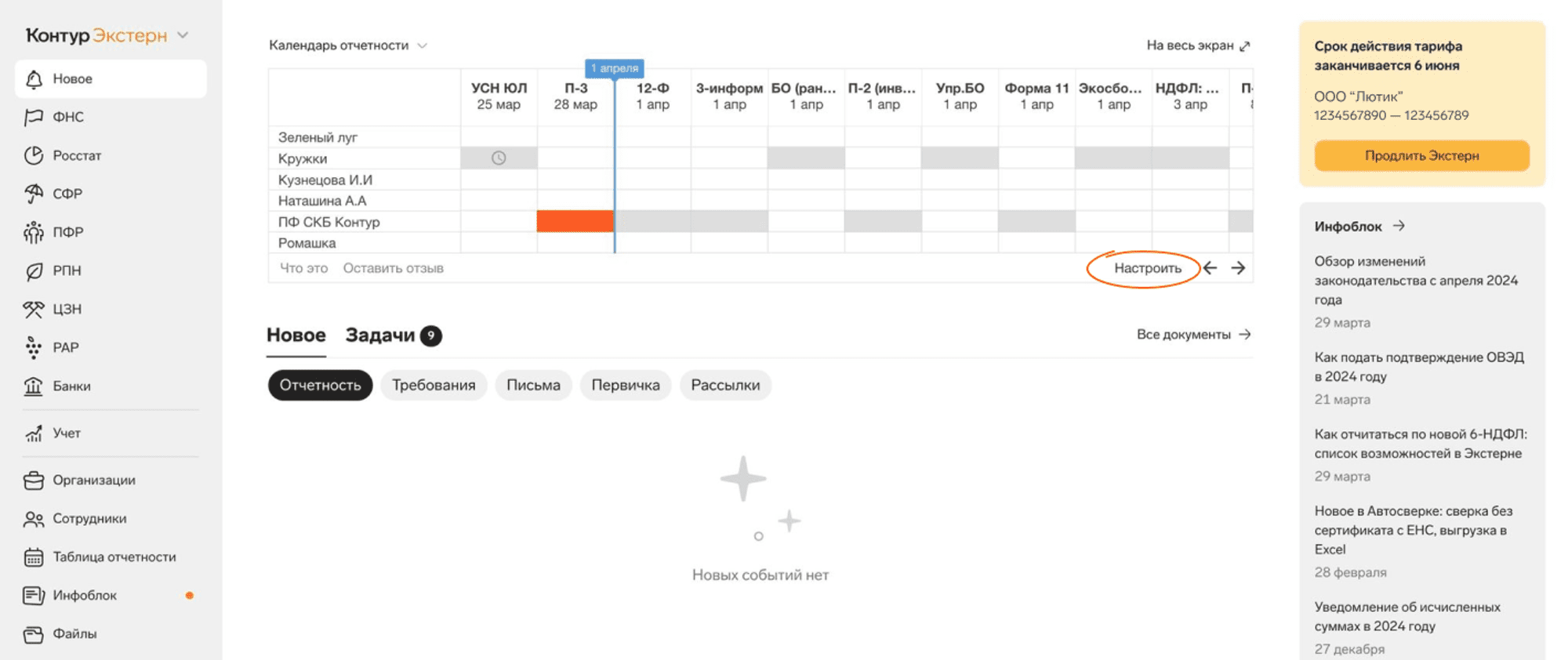The height and width of the screenshot is (660, 1568).
Task: Select the Письма filter chip
Action: (x=533, y=386)
